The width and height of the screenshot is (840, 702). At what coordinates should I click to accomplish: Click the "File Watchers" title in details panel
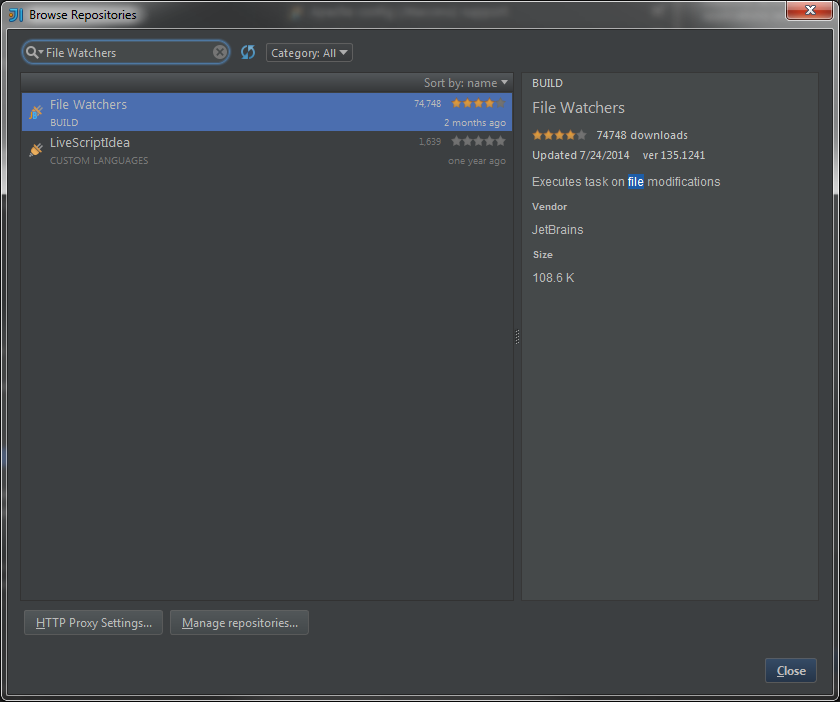[x=578, y=108]
